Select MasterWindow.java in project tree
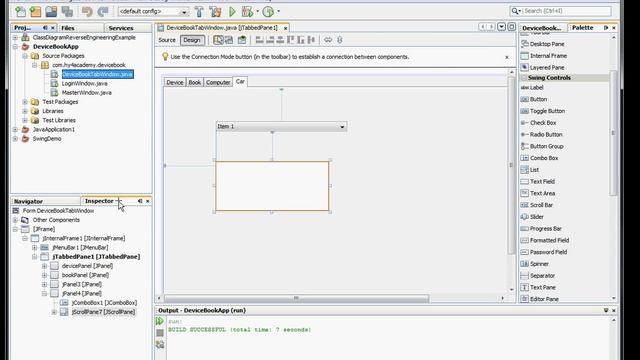 pos(87,93)
